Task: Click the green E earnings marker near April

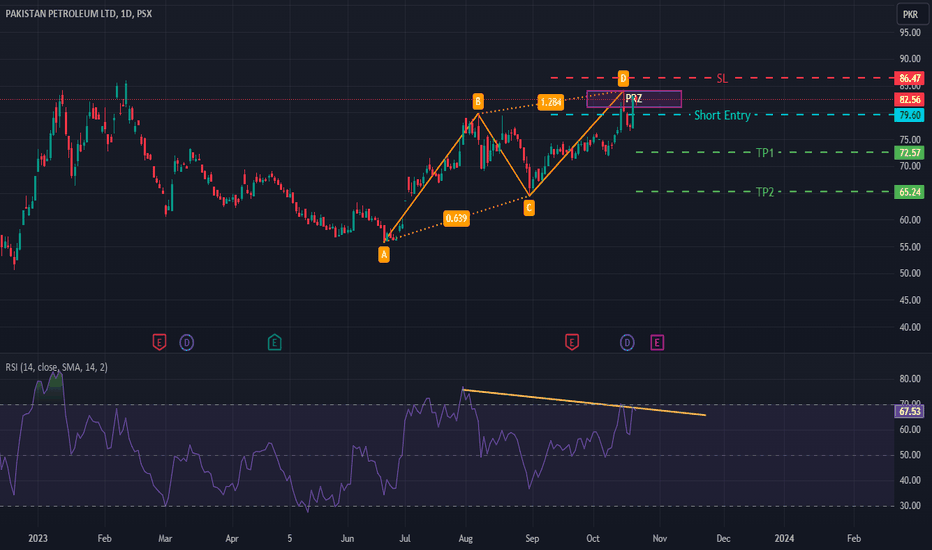Action: point(274,342)
